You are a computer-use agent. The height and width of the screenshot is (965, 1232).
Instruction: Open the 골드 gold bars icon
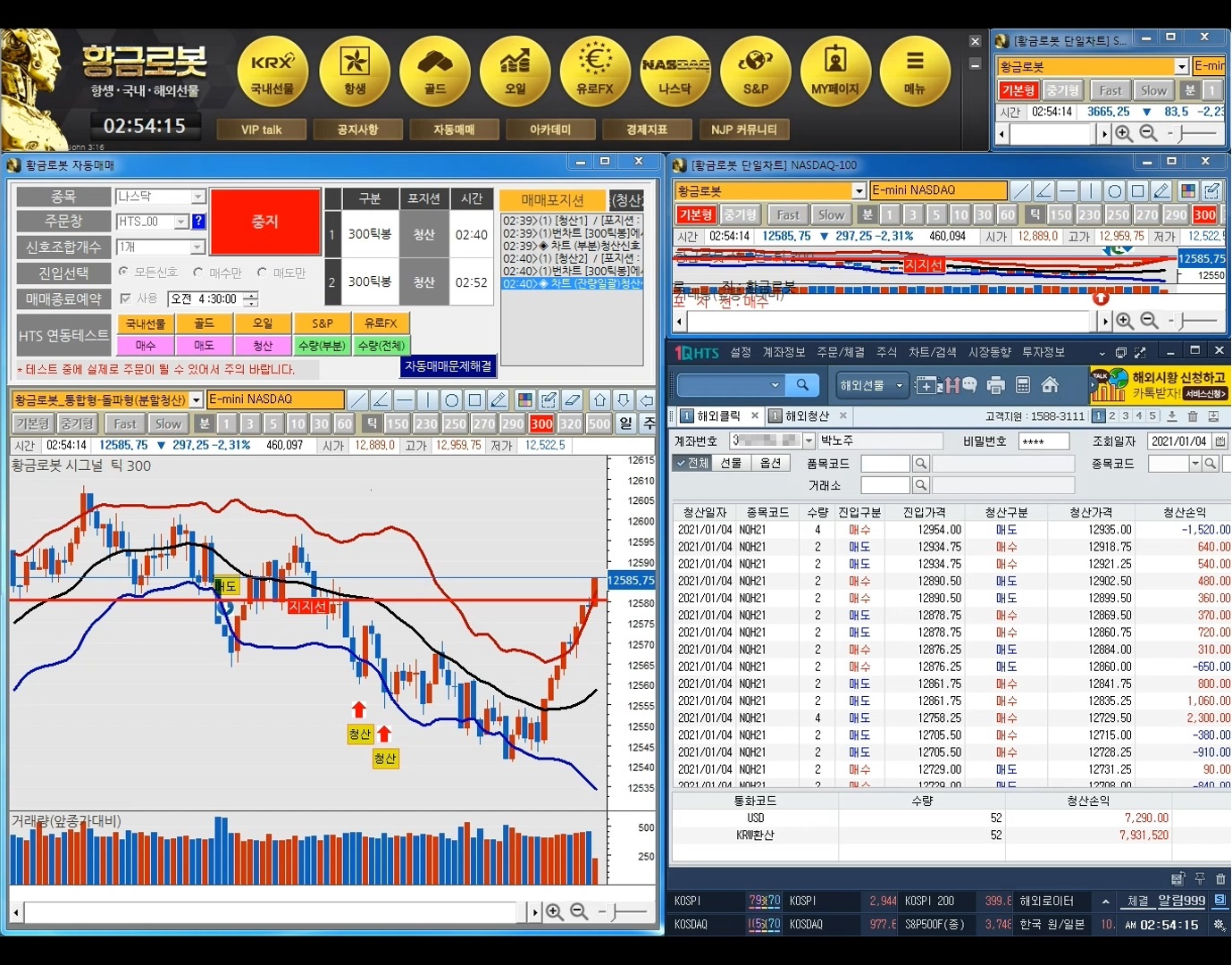435,72
